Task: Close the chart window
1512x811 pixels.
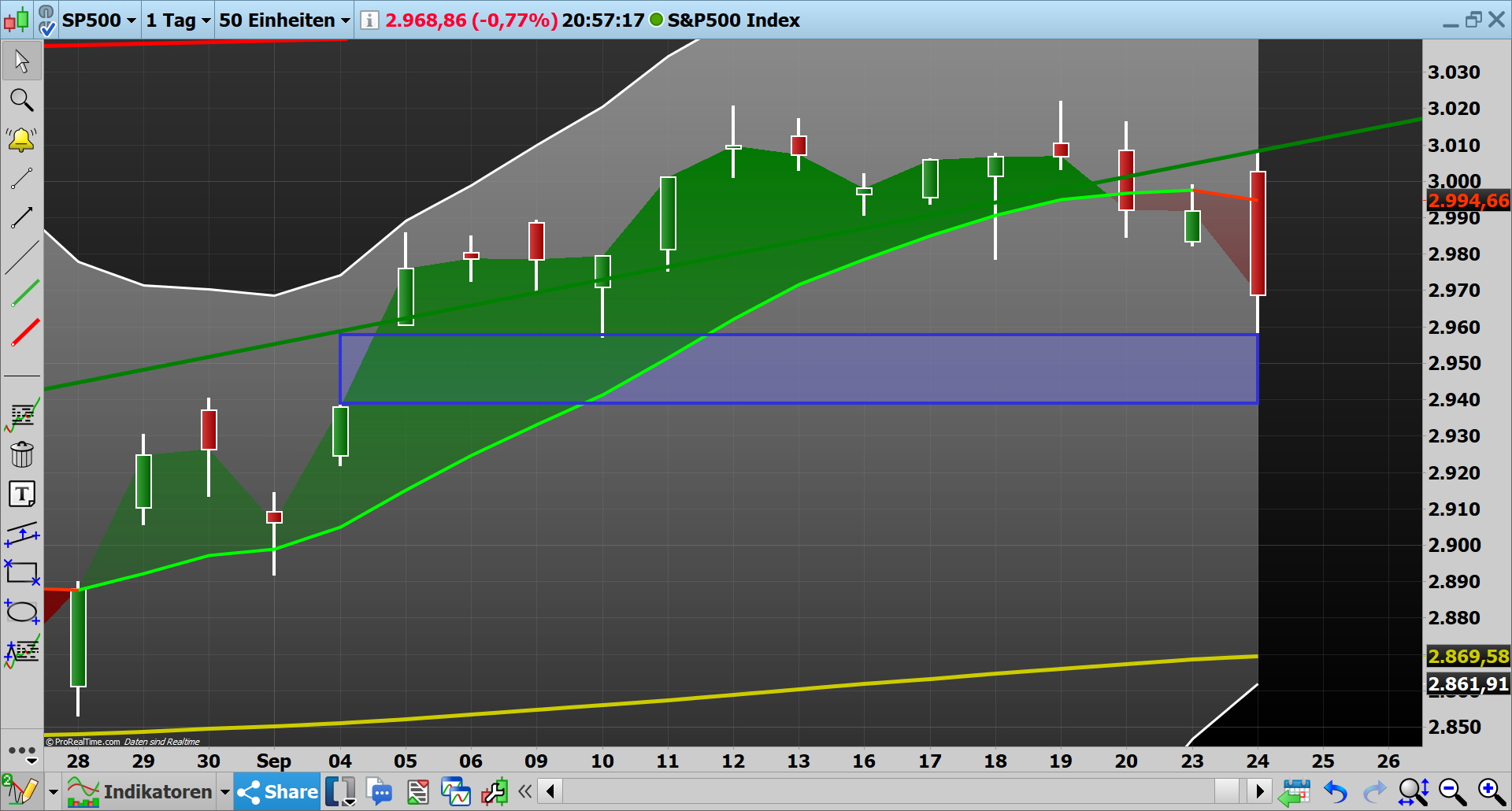Action: (x=1497, y=20)
